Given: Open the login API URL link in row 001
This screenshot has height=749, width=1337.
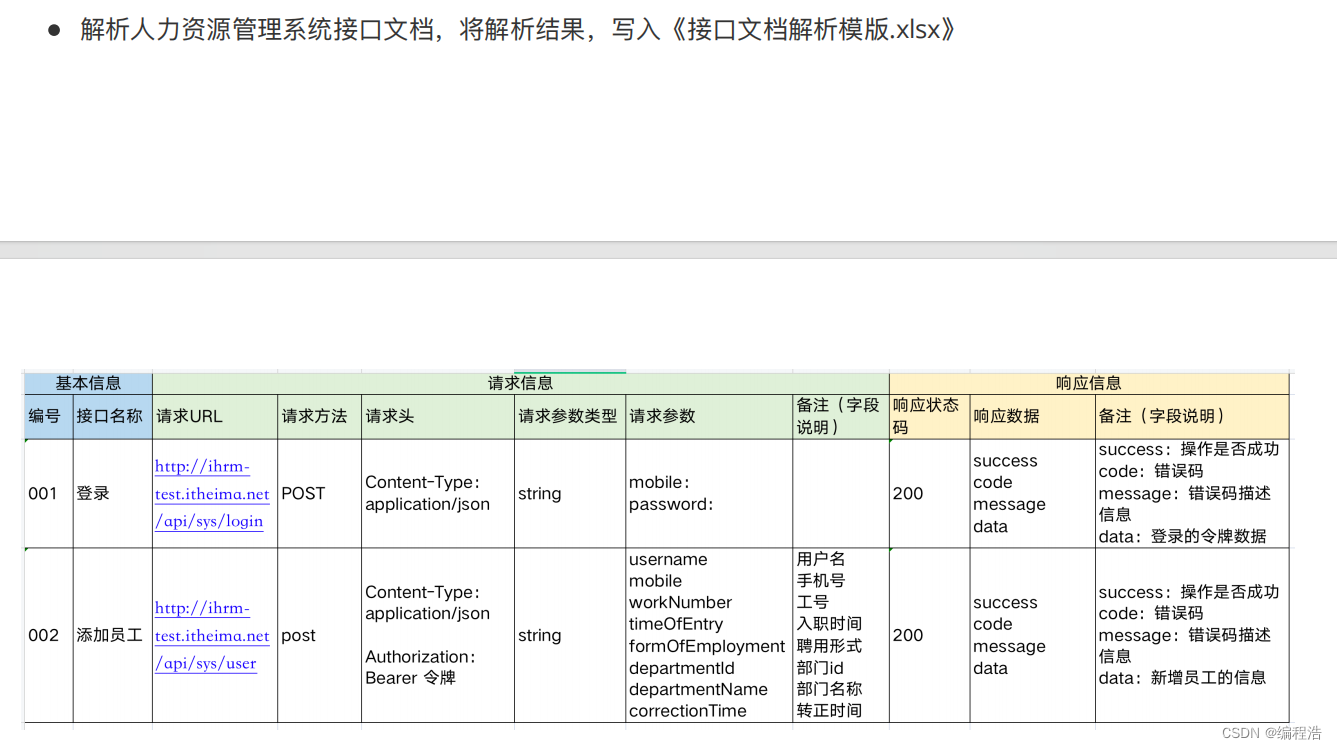Looking at the screenshot, I should [x=212, y=493].
